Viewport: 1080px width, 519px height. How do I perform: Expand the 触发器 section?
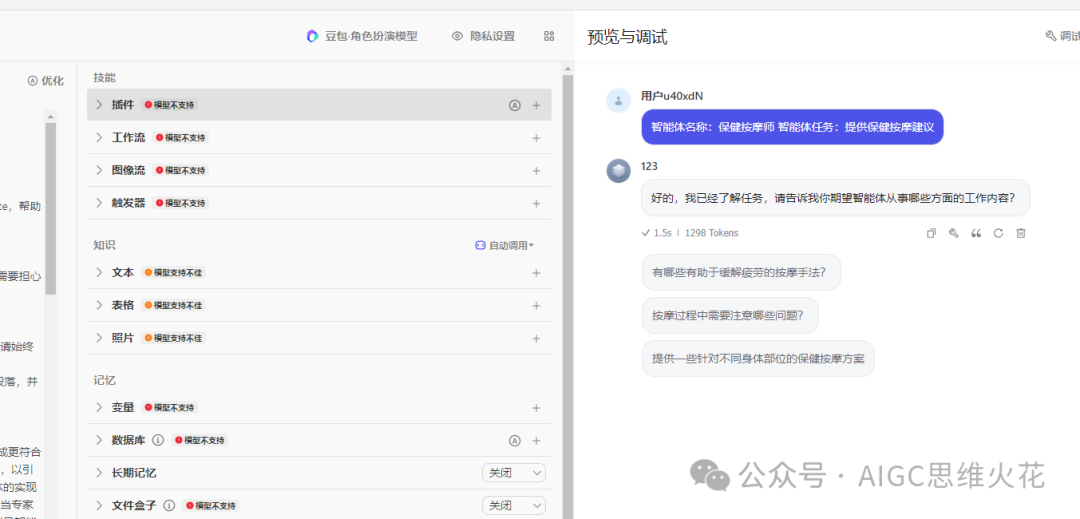point(99,203)
